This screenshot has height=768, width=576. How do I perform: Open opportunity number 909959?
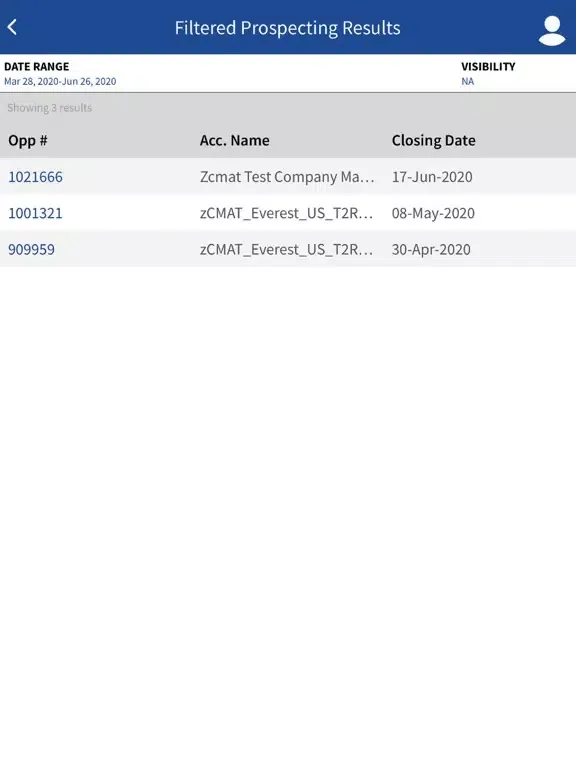pos(31,249)
